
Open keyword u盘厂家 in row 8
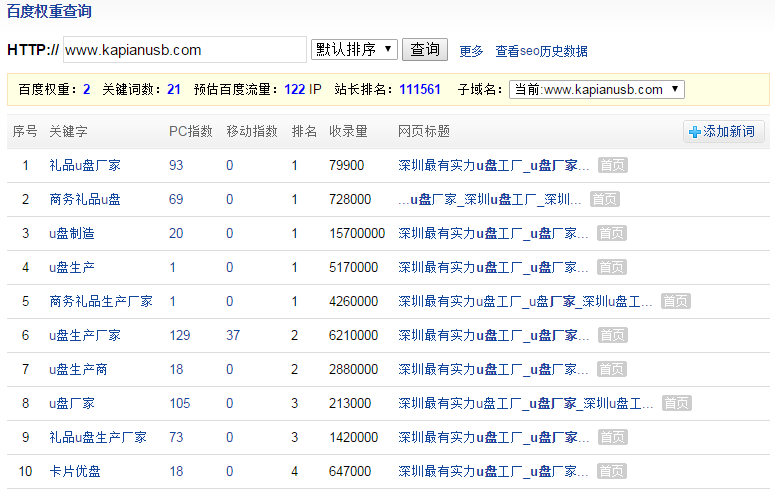tap(72, 403)
